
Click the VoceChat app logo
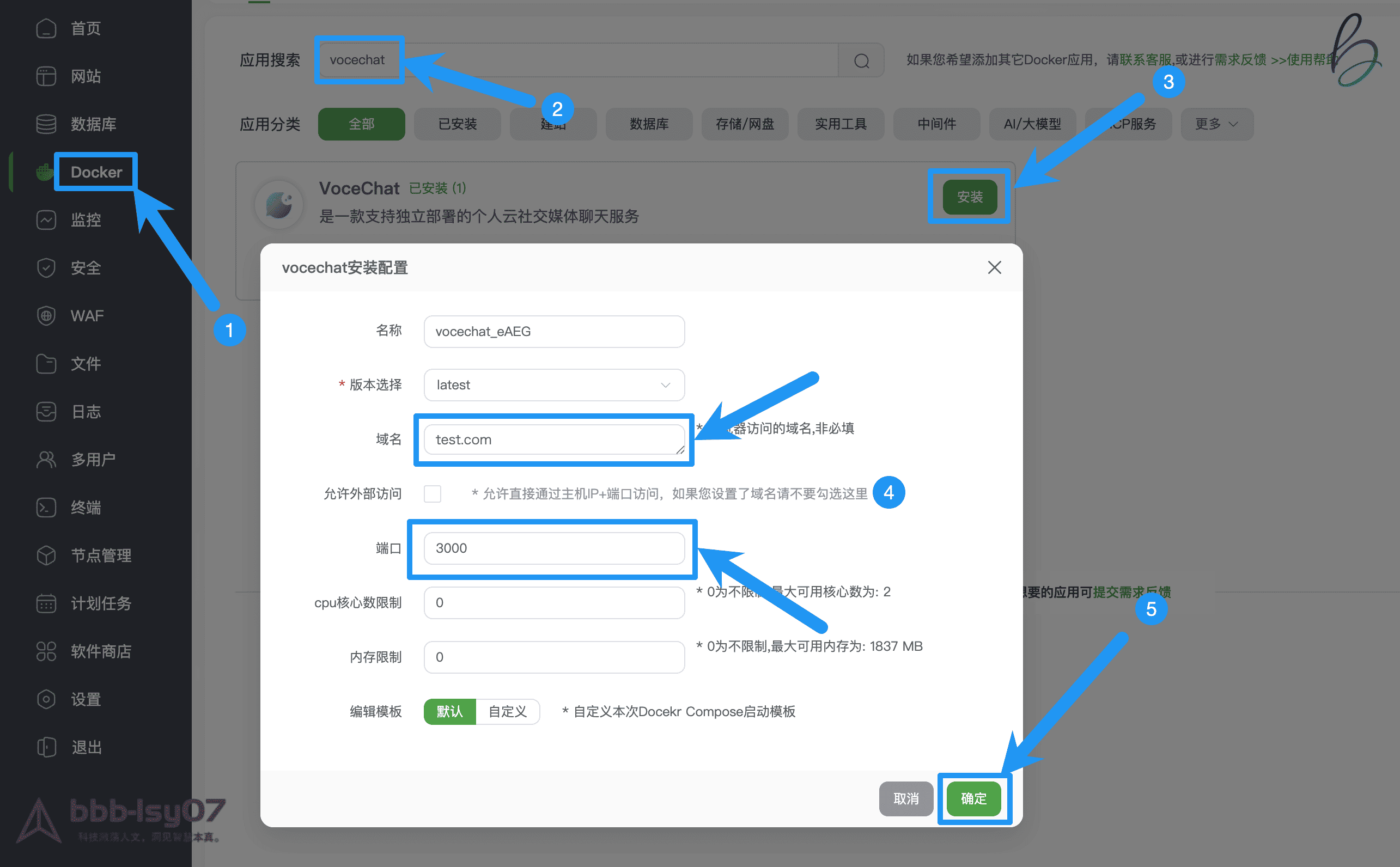[279, 205]
